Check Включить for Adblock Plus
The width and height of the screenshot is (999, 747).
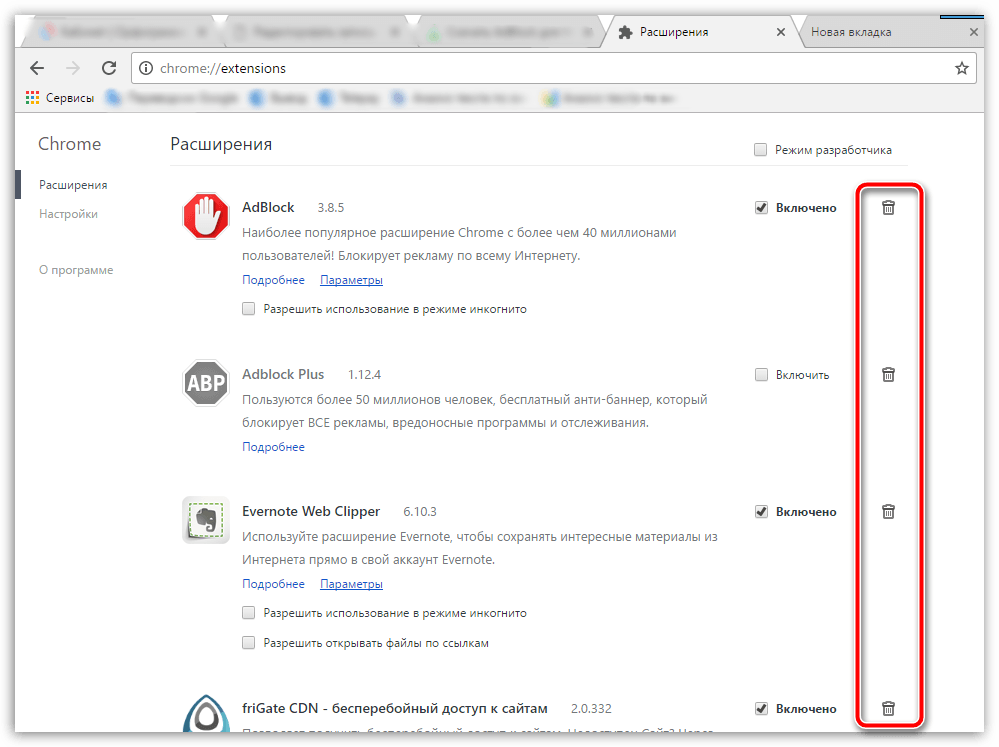tap(761, 375)
